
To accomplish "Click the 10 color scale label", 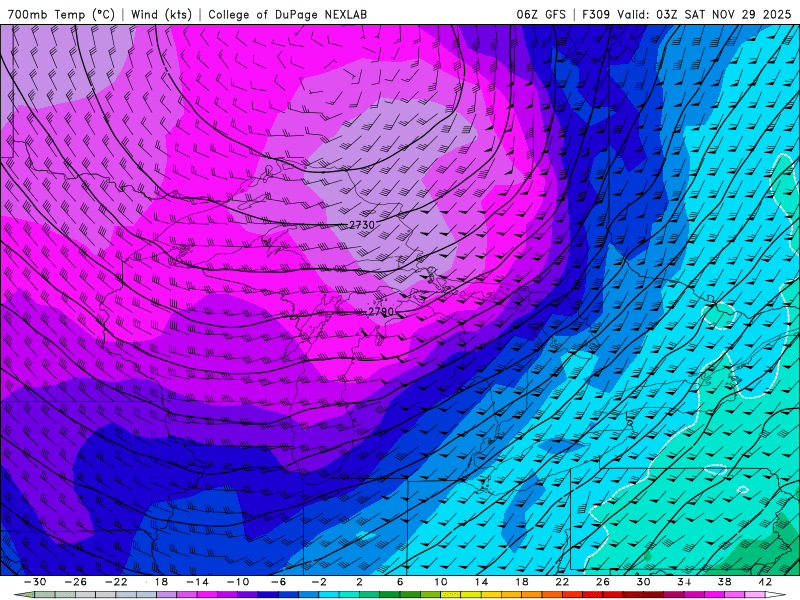I will coord(441,582).
